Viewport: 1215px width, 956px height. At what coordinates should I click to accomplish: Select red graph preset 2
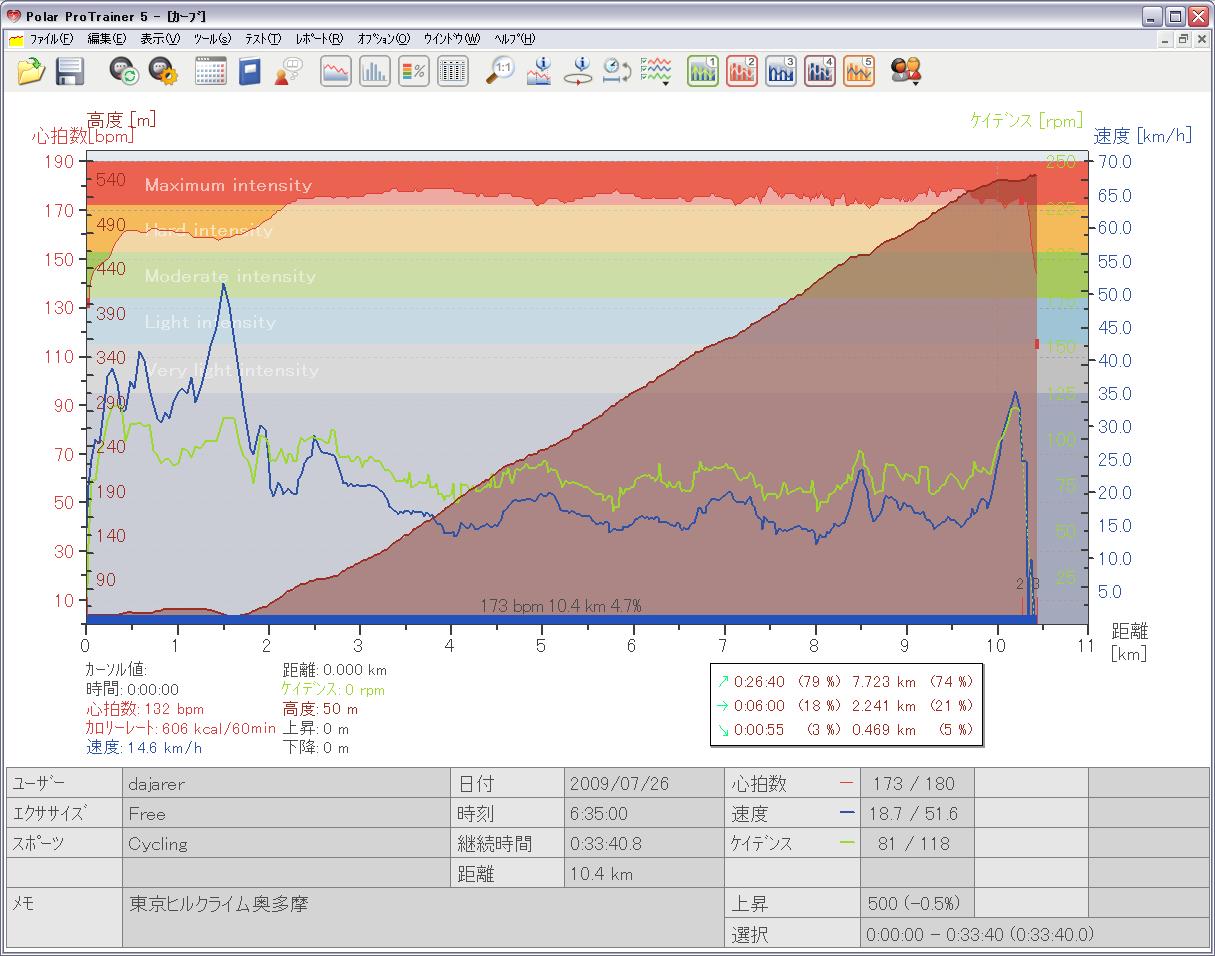click(742, 71)
